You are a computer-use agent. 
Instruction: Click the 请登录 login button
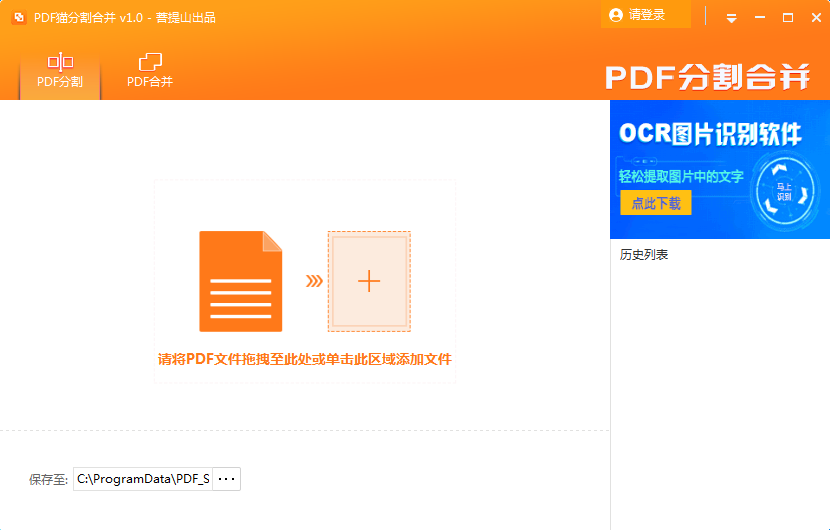pyautogui.click(x=646, y=15)
